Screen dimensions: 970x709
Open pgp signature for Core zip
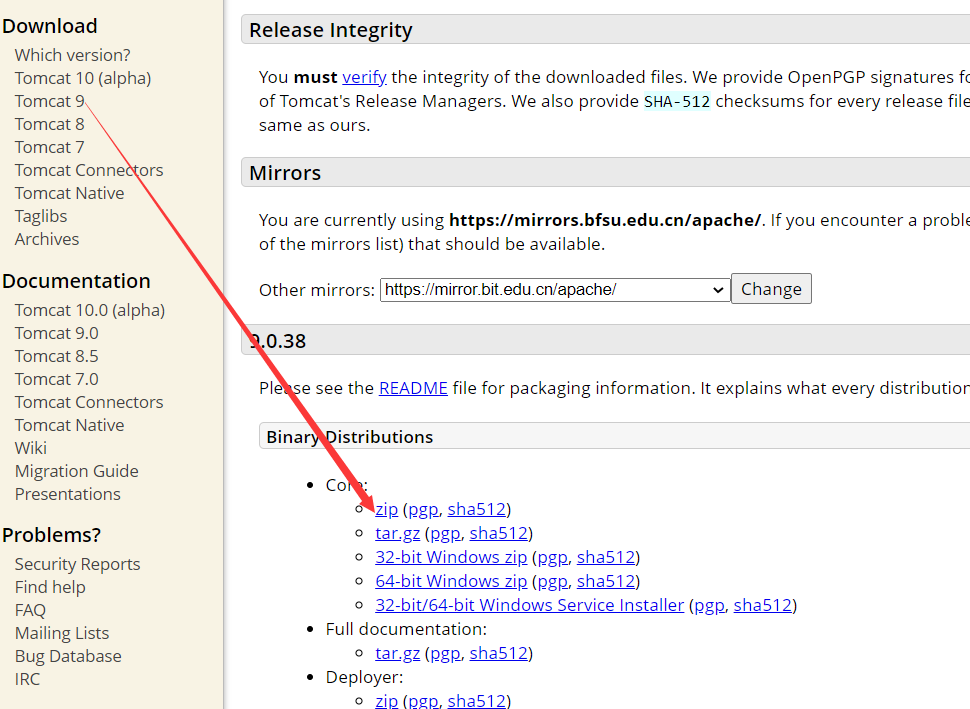(x=423, y=509)
